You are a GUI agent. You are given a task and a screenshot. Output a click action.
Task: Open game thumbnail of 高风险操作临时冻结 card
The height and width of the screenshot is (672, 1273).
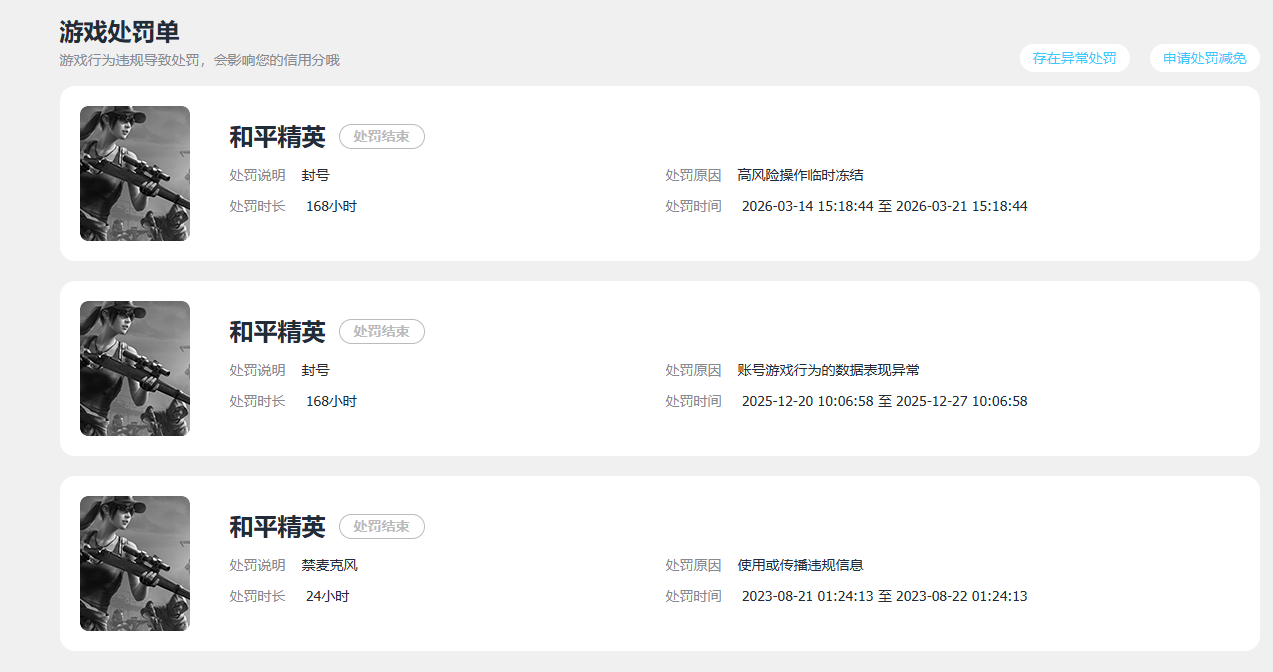point(135,173)
